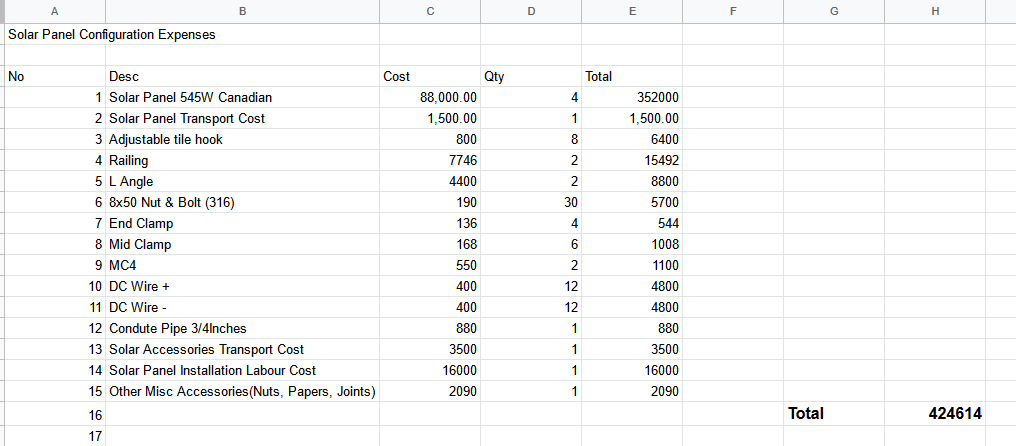
Task: Select the 'Desc' header cell
Action: point(242,76)
